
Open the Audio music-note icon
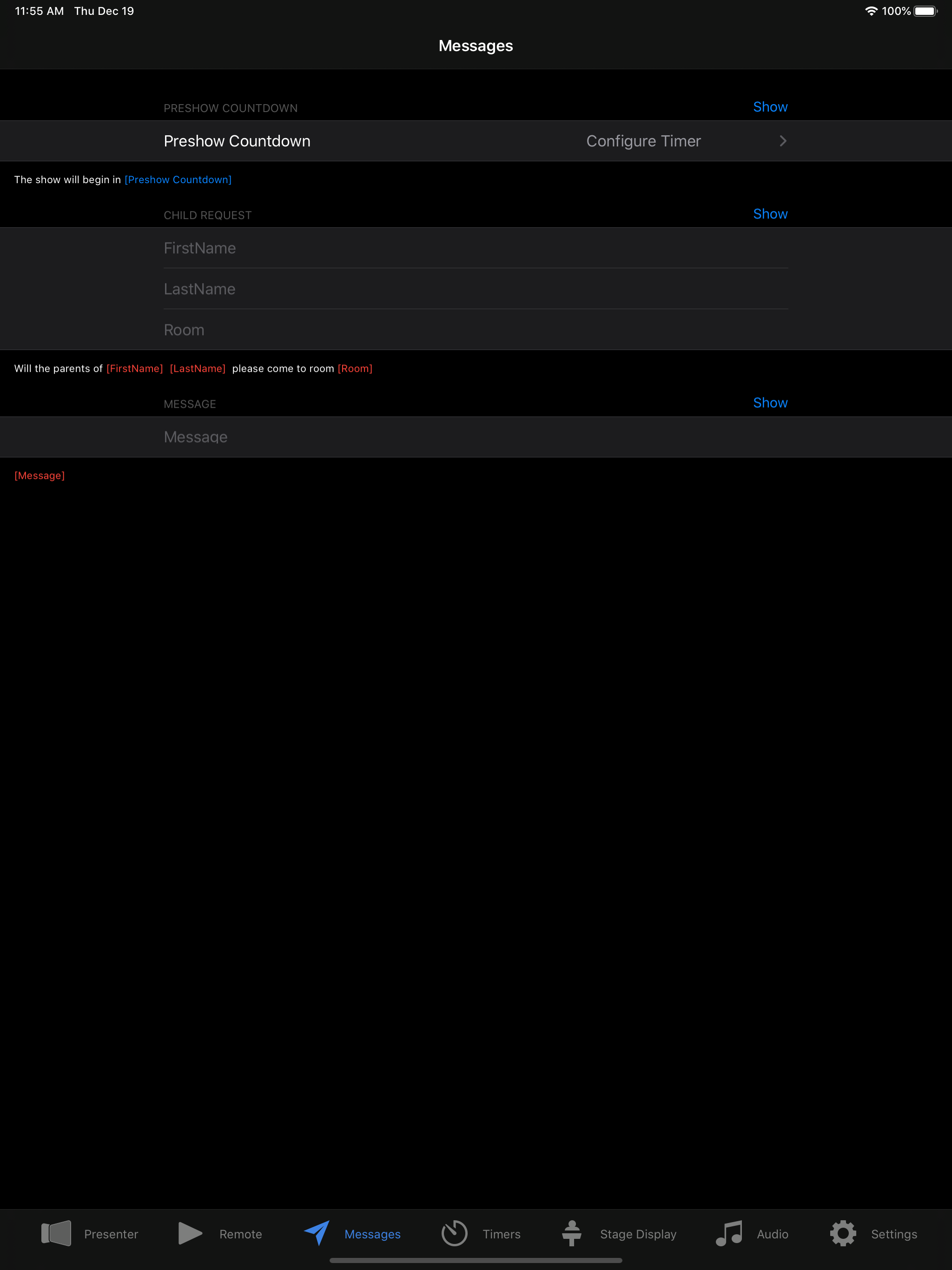click(x=729, y=1233)
